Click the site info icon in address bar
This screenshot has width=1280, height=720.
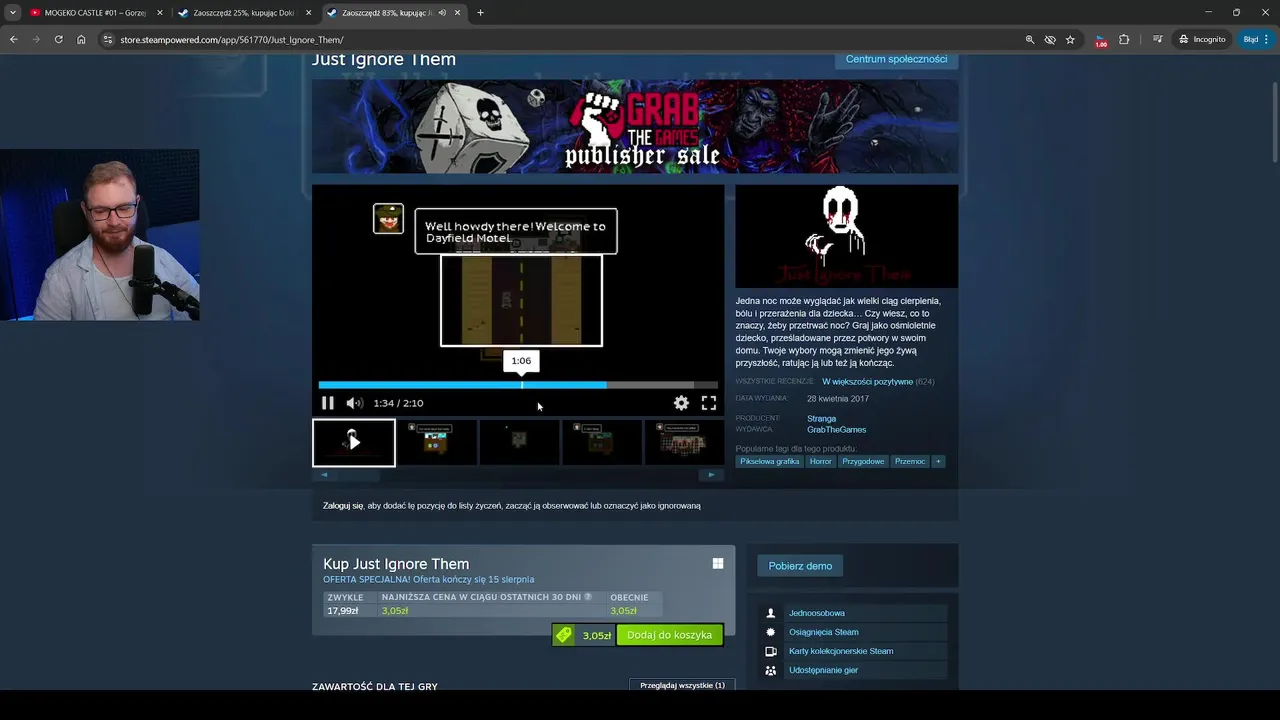coord(108,39)
